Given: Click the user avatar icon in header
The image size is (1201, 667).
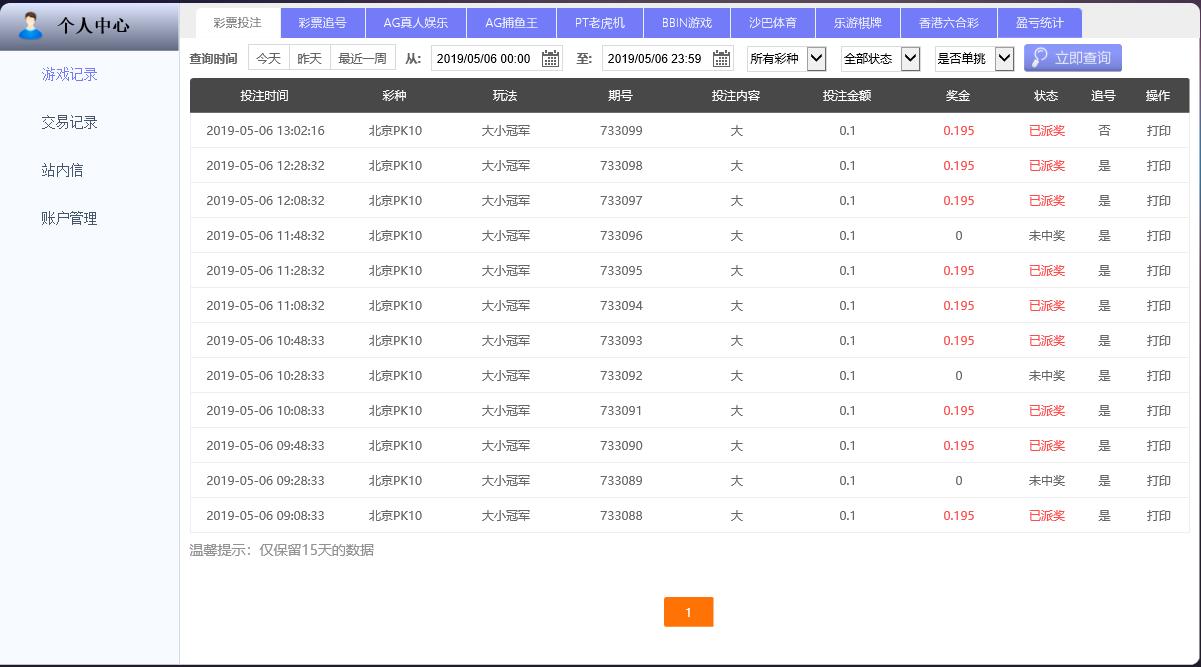Looking at the screenshot, I should click(x=31, y=25).
